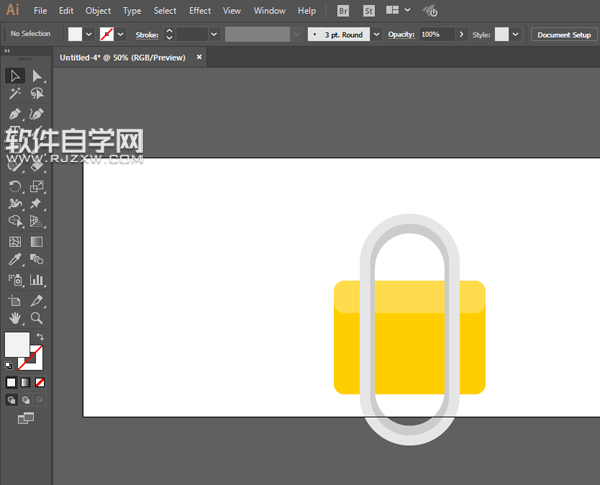Click the Document Setup button
The width and height of the screenshot is (600, 485).
tap(564, 35)
